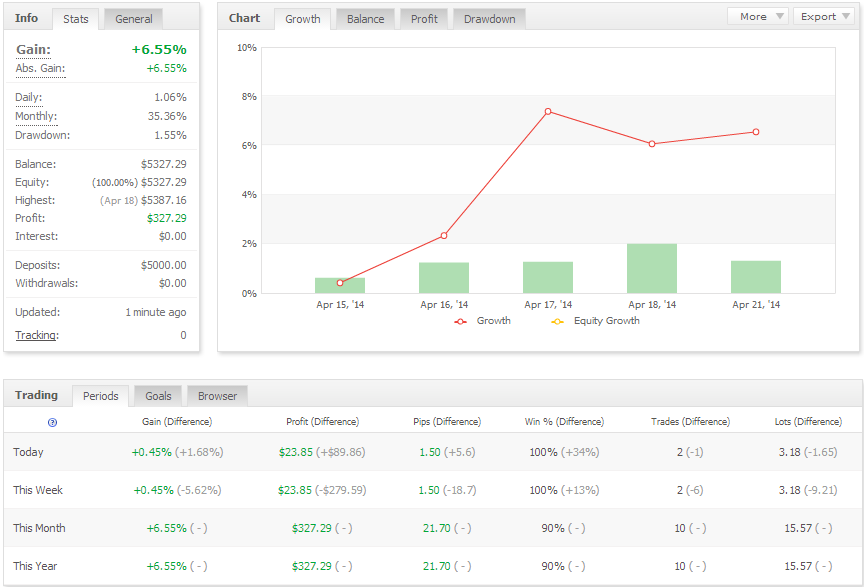This screenshot has width=864, height=587.
Task: Click This Week's profit $23.85 (-$279.59)
Action: point(322,490)
